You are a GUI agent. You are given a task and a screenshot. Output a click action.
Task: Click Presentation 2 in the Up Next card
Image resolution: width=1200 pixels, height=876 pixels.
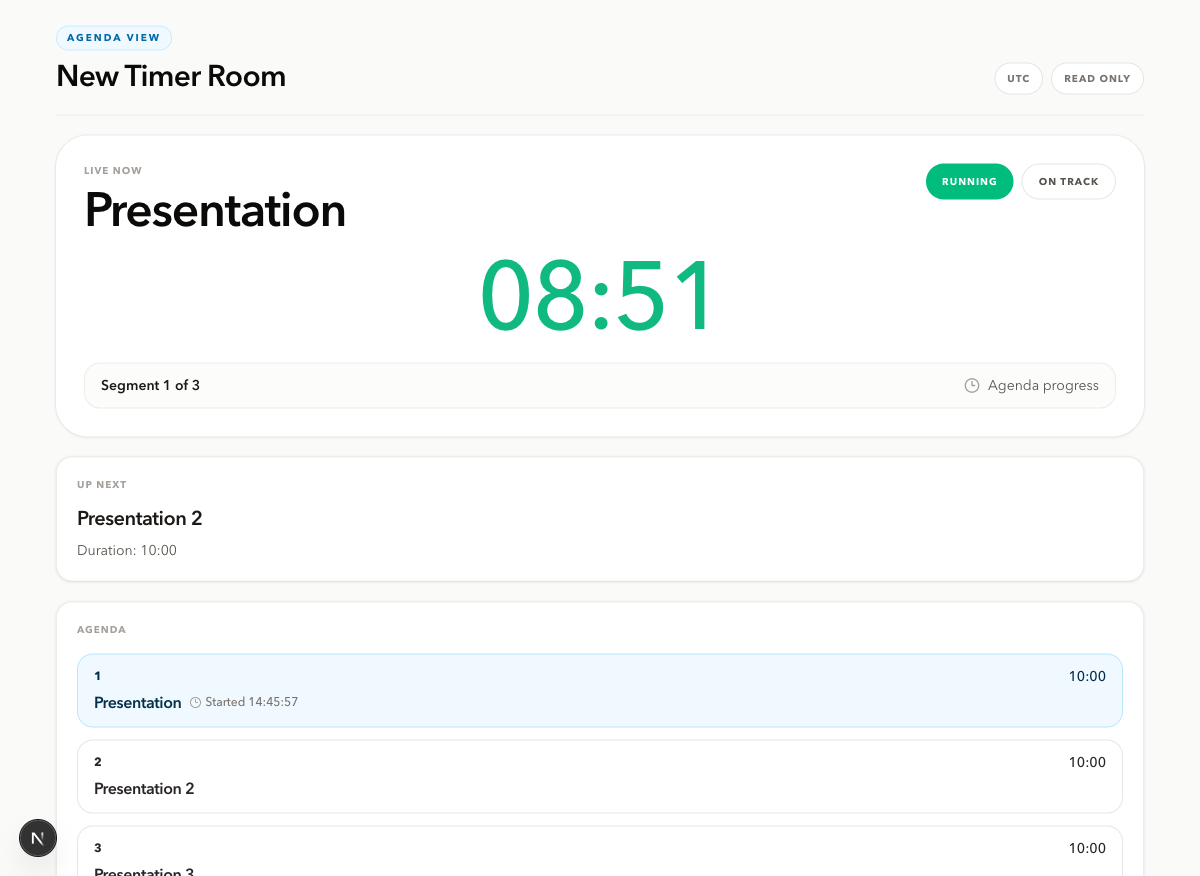140,519
